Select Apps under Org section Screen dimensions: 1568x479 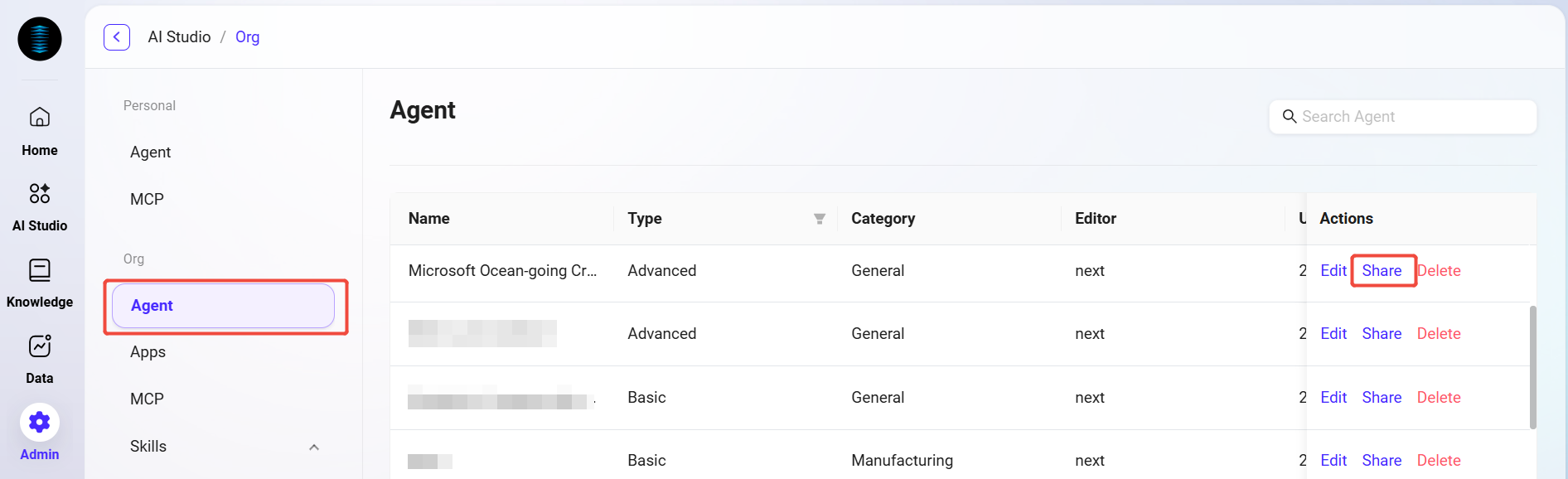pos(148,352)
